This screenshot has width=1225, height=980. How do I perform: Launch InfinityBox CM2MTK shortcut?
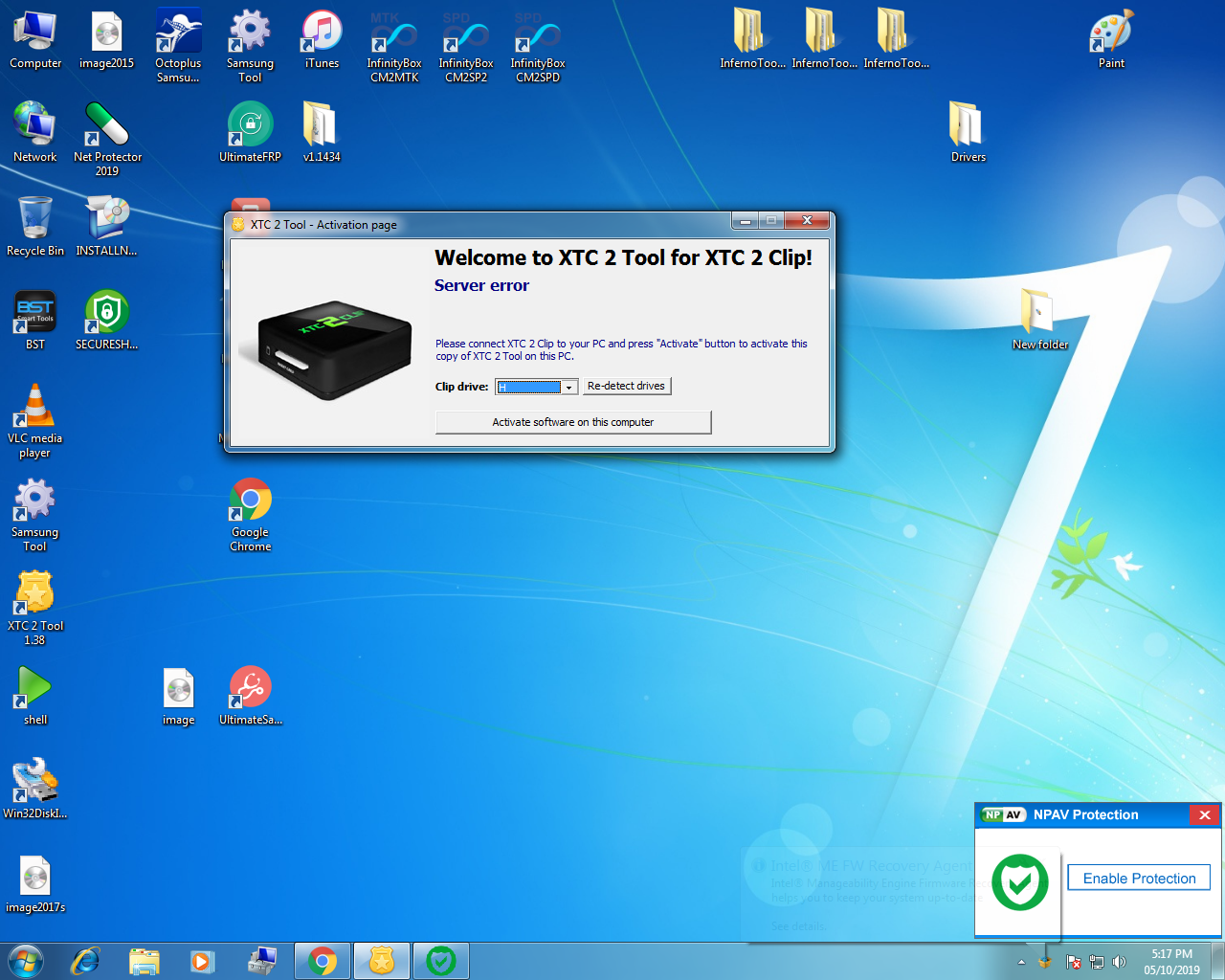(394, 46)
